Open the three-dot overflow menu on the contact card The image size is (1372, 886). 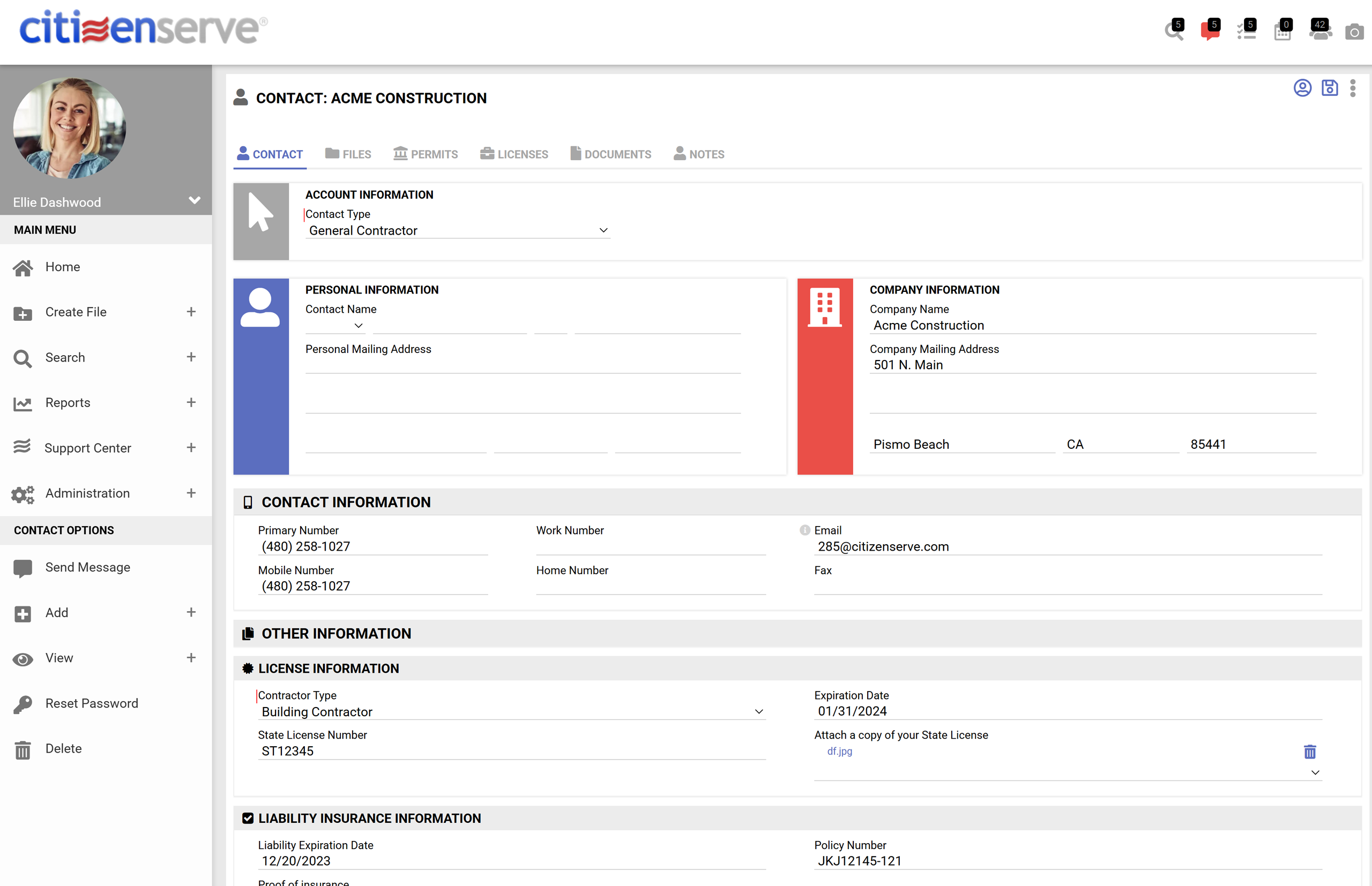click(1354, 87)
